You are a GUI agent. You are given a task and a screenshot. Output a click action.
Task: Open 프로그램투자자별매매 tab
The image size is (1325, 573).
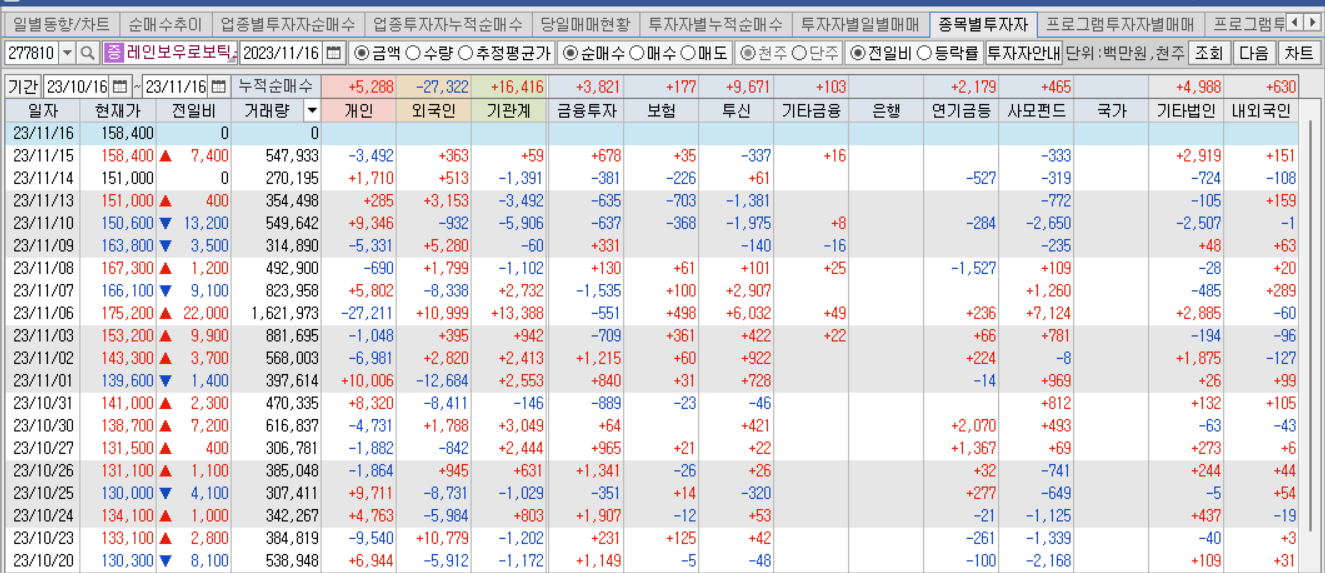(1120, 23)
